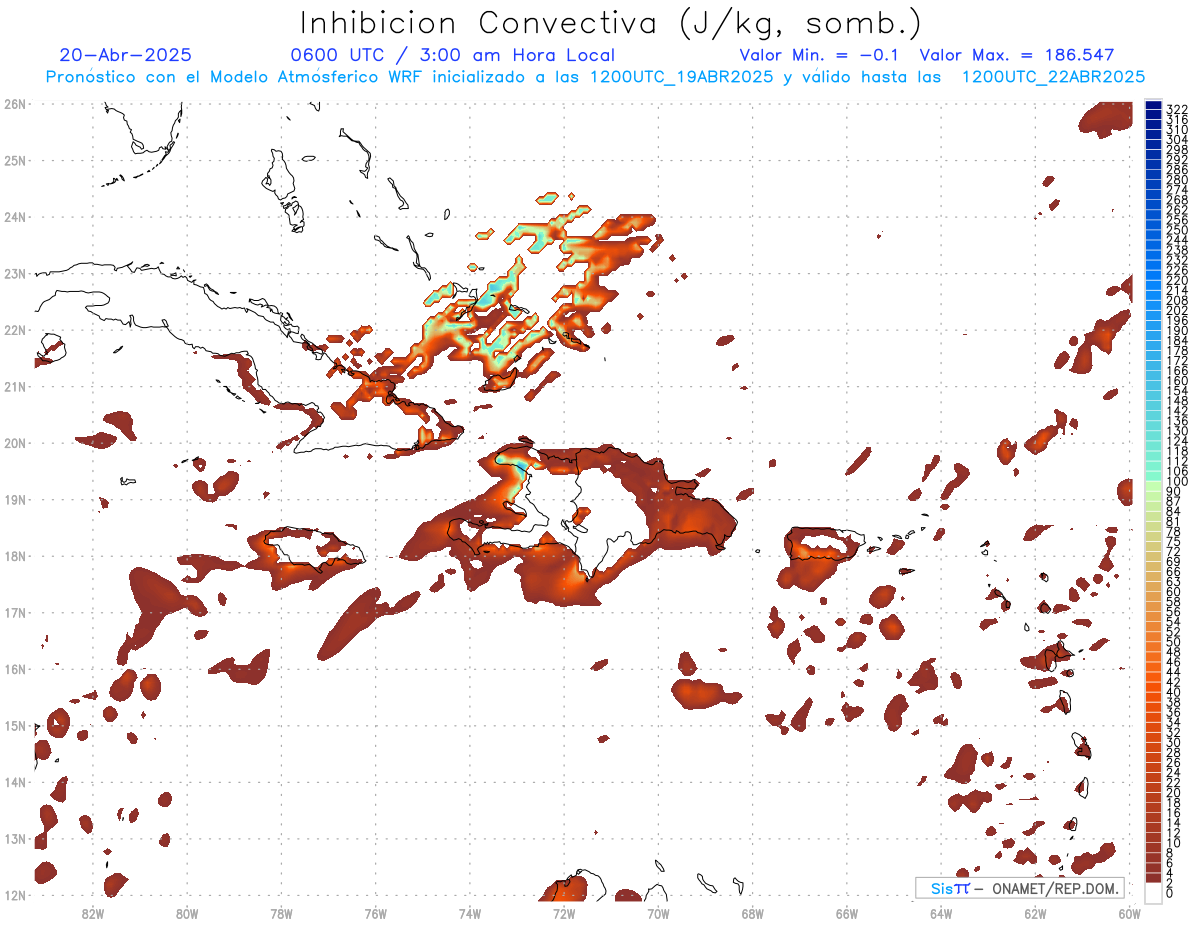Click the 19N latitude label
The height and width of the screenshot is (927, 1200).
tap(15, 499)
